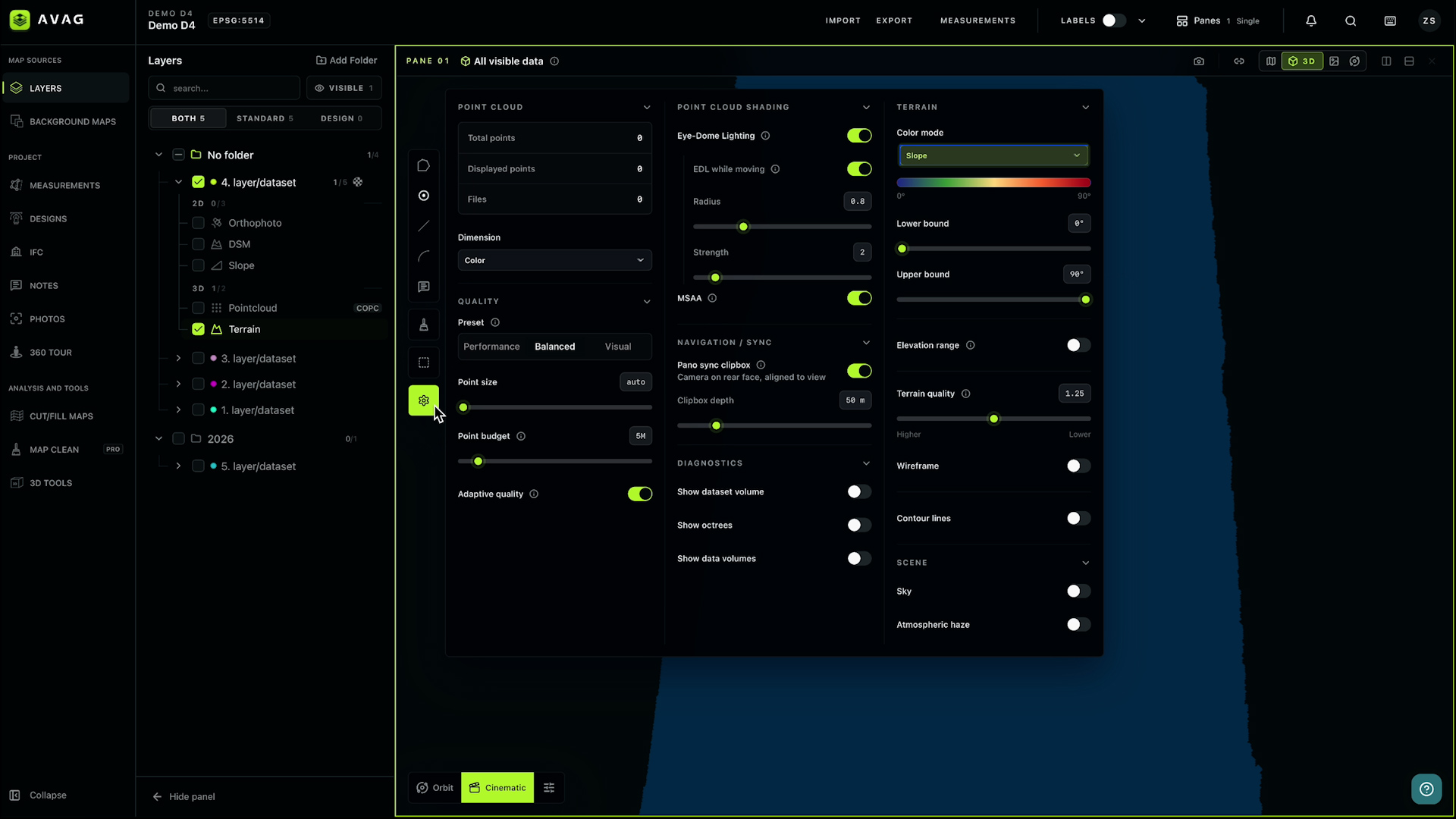Take a screenshot with the camera icon
This screenshot has height=819, width=1456.
pos(1199,61)
